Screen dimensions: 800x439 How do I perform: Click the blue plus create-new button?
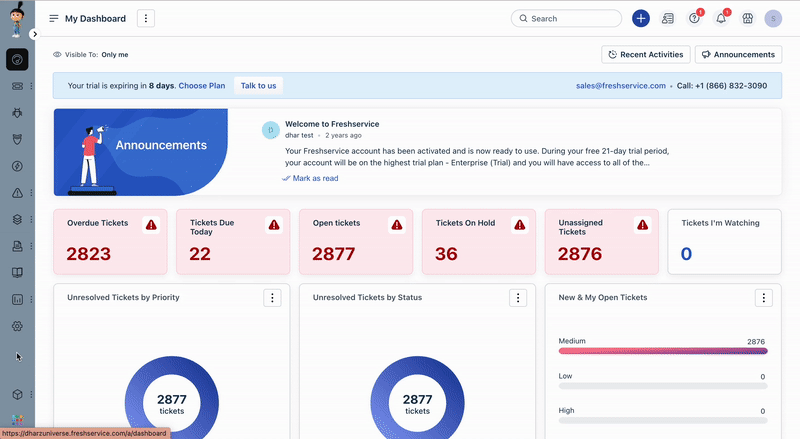tap(641, 18)
